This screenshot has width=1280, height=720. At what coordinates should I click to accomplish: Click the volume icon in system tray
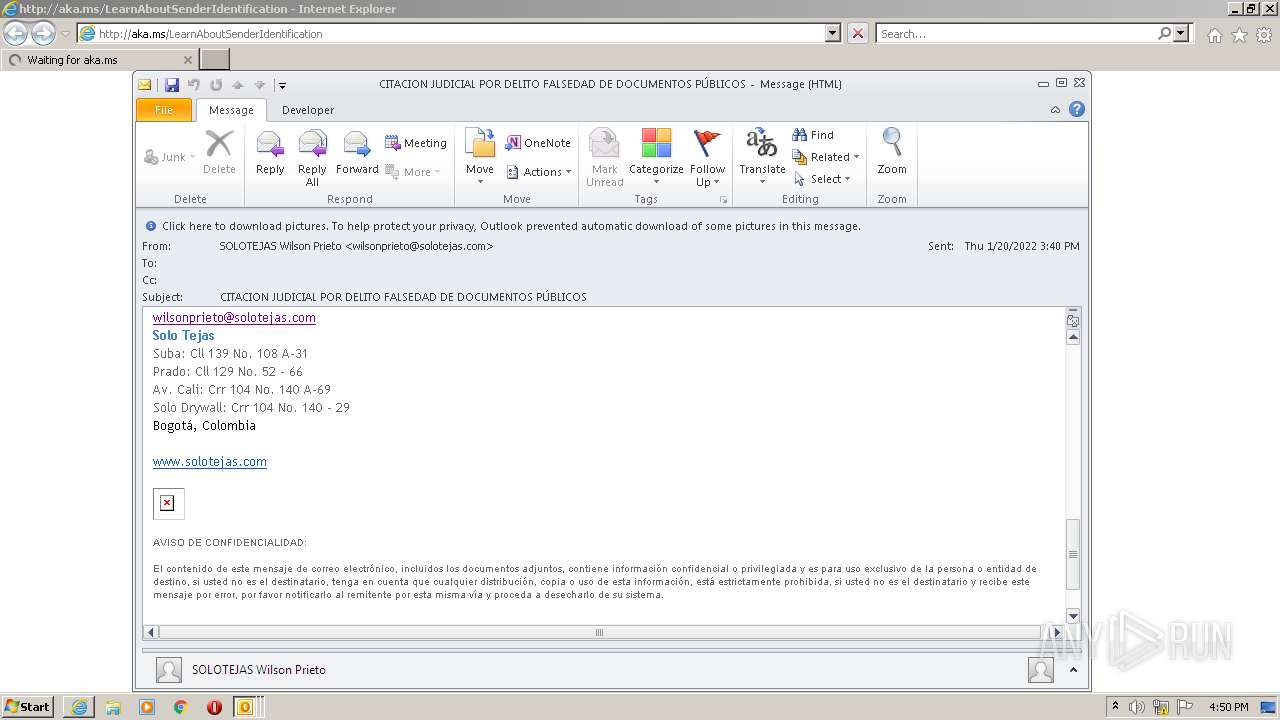tap(1136, 707)
